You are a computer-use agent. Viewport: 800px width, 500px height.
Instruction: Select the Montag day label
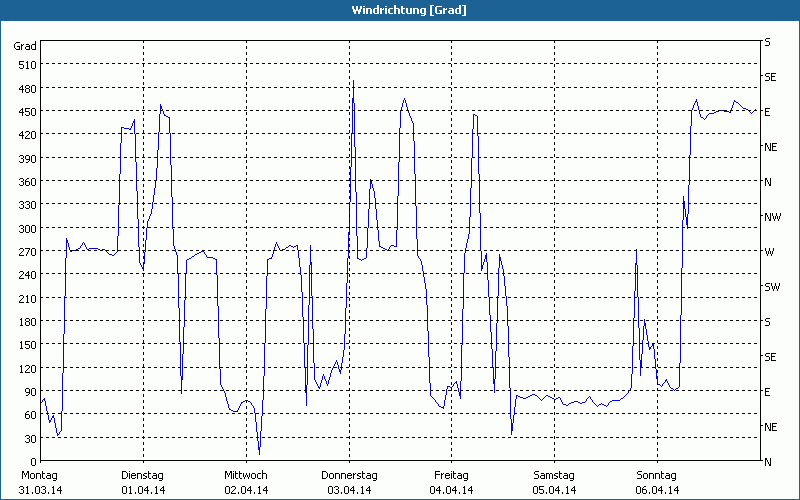39,474
